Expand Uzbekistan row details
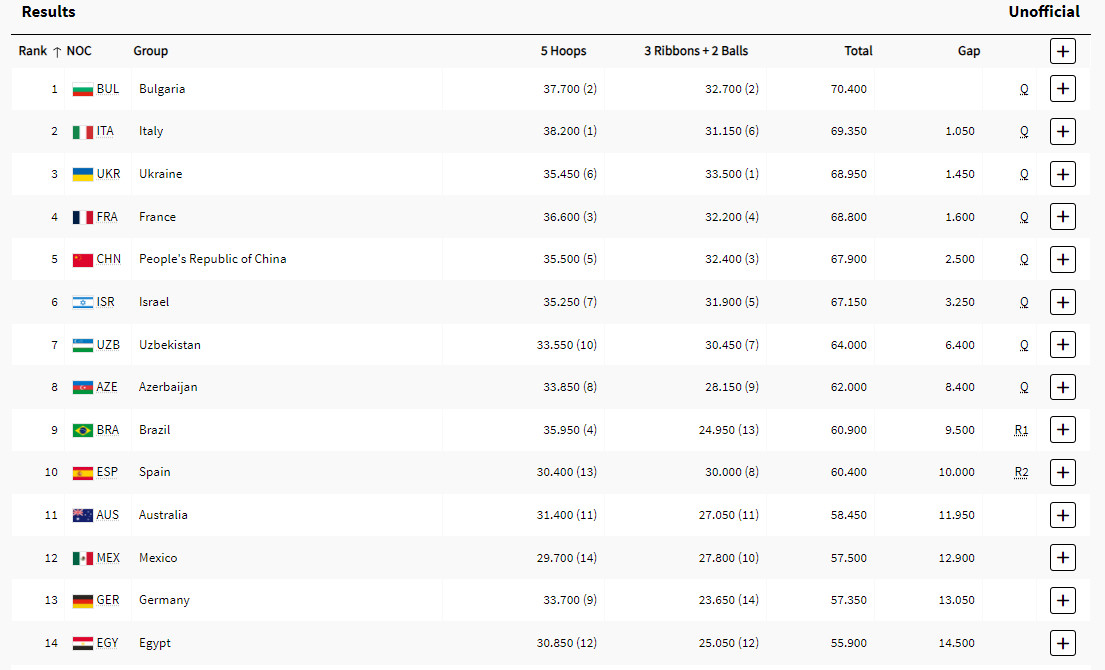This screenshot has width=1105, height=670. 1062,345
